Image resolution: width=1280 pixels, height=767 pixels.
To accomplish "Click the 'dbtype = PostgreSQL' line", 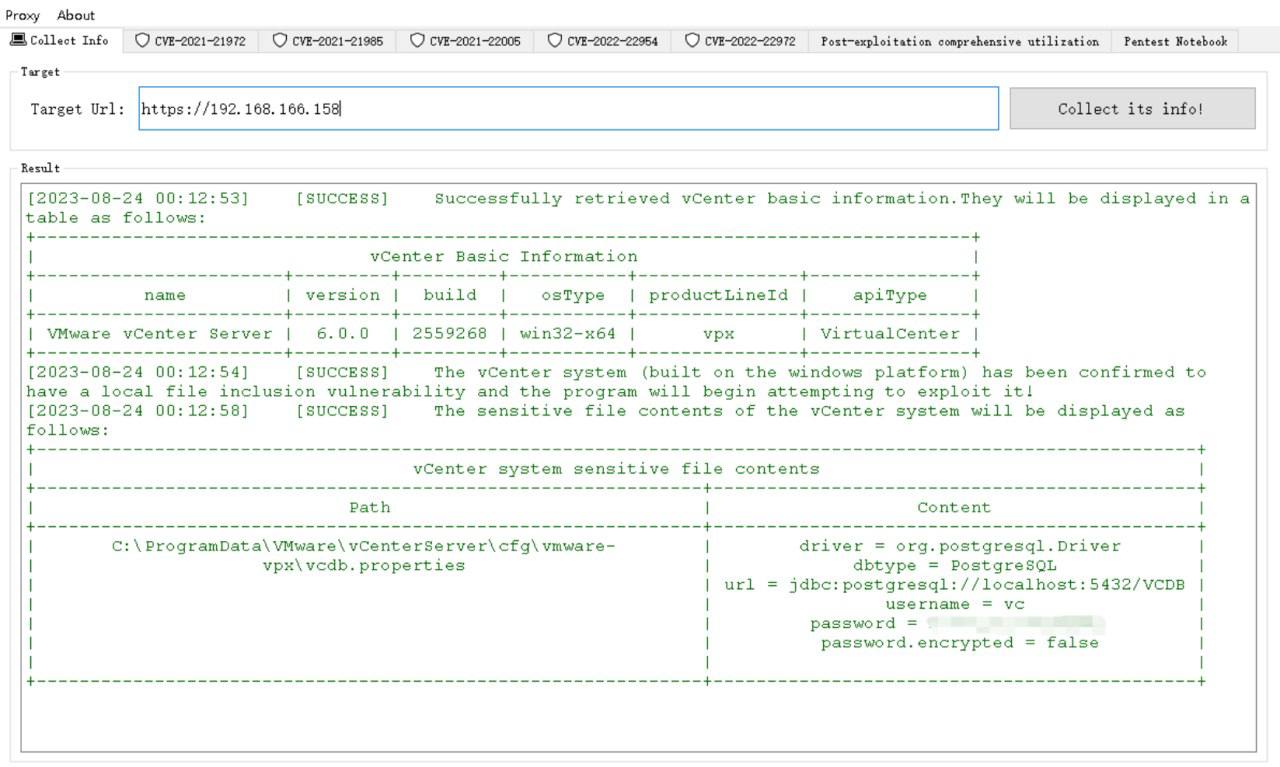I will [955, 565].
